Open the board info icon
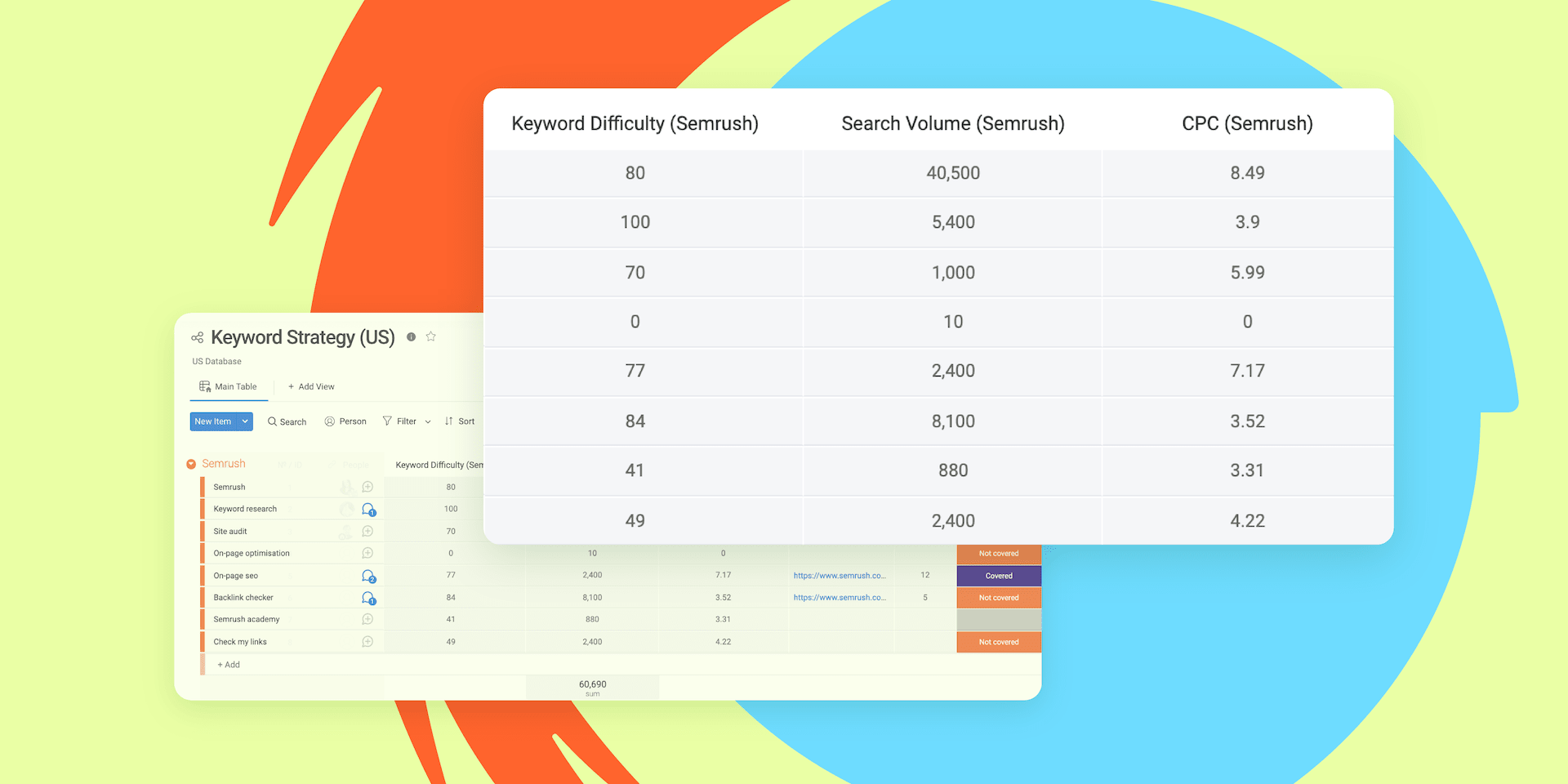This screenshot has height=784, width=1568. 411,336
